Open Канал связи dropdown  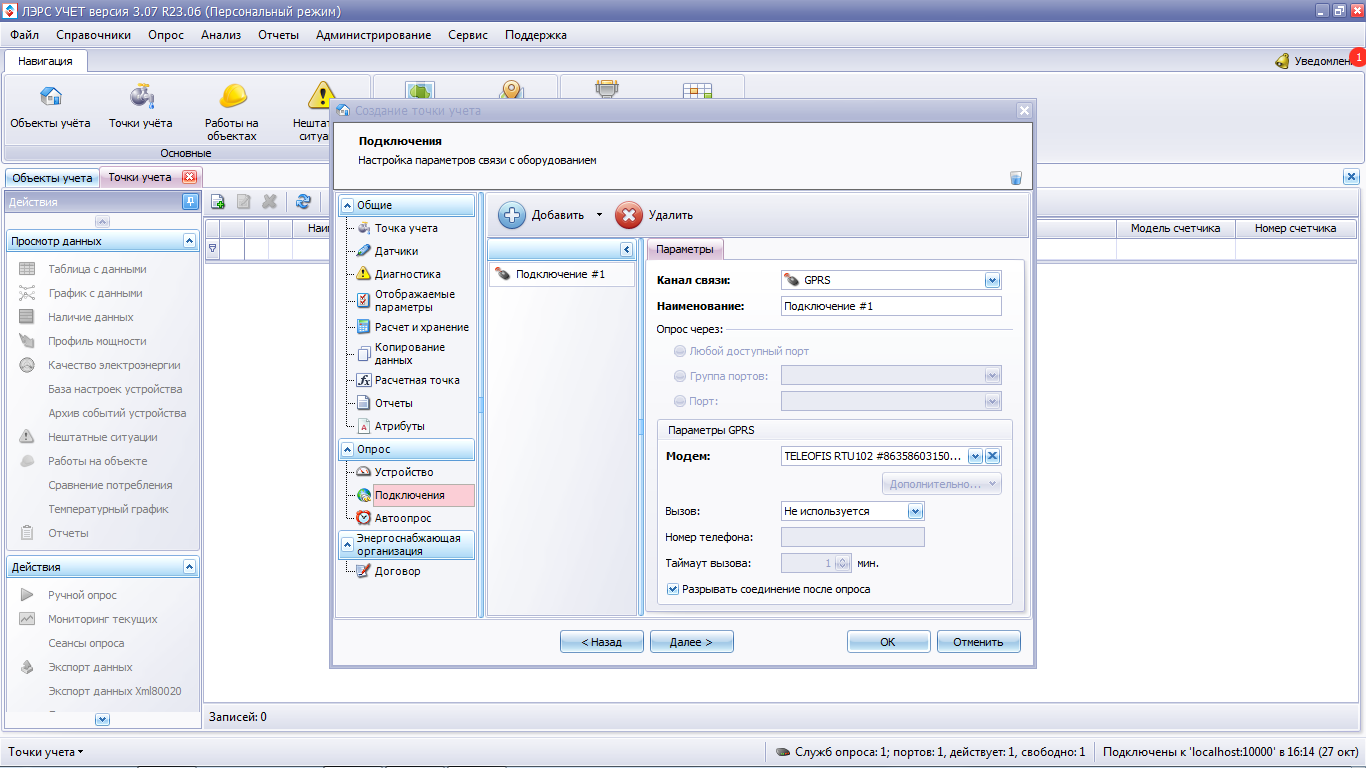click(992, 280)
